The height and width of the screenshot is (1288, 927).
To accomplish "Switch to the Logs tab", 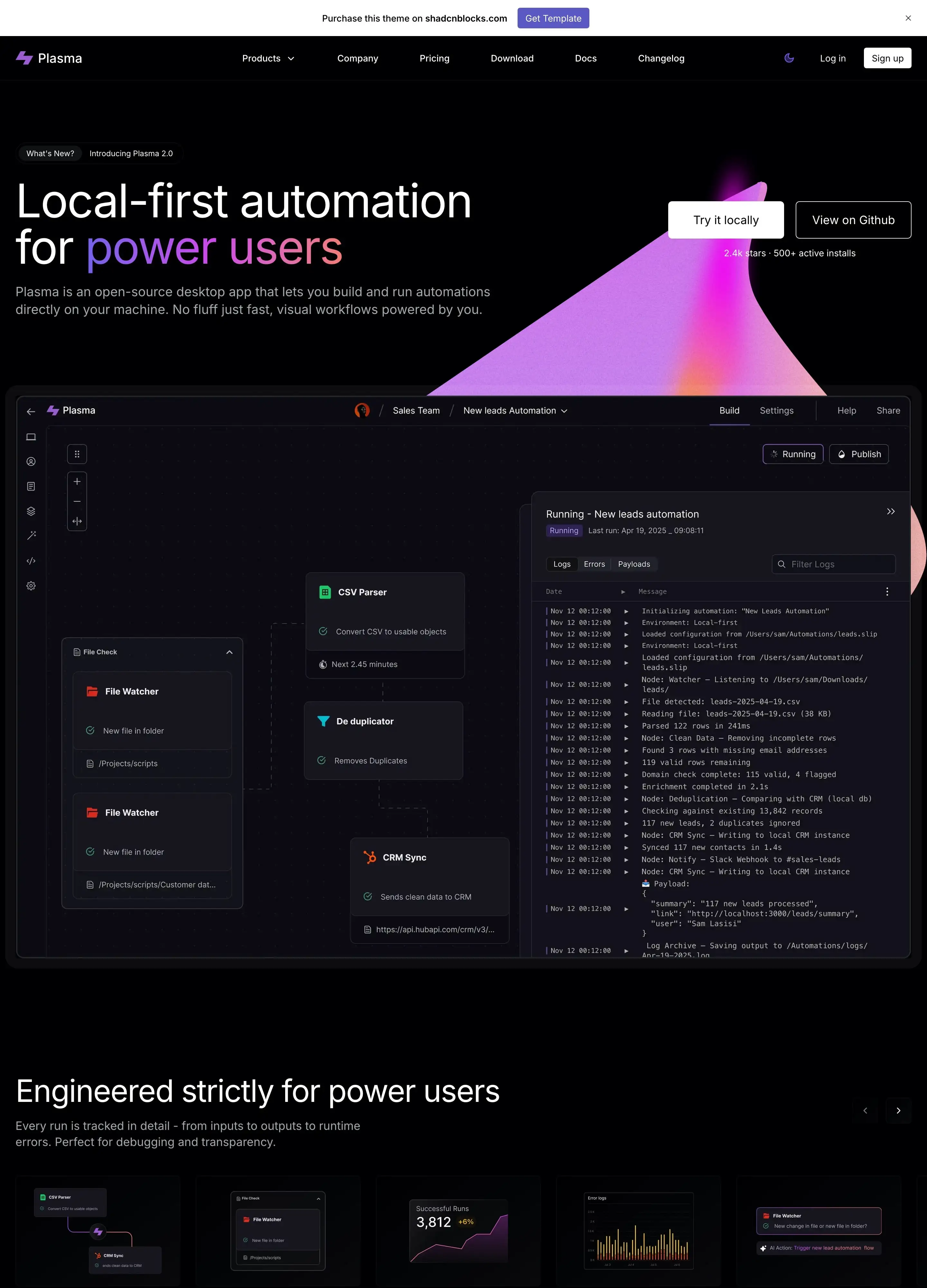I will point(562,564).
